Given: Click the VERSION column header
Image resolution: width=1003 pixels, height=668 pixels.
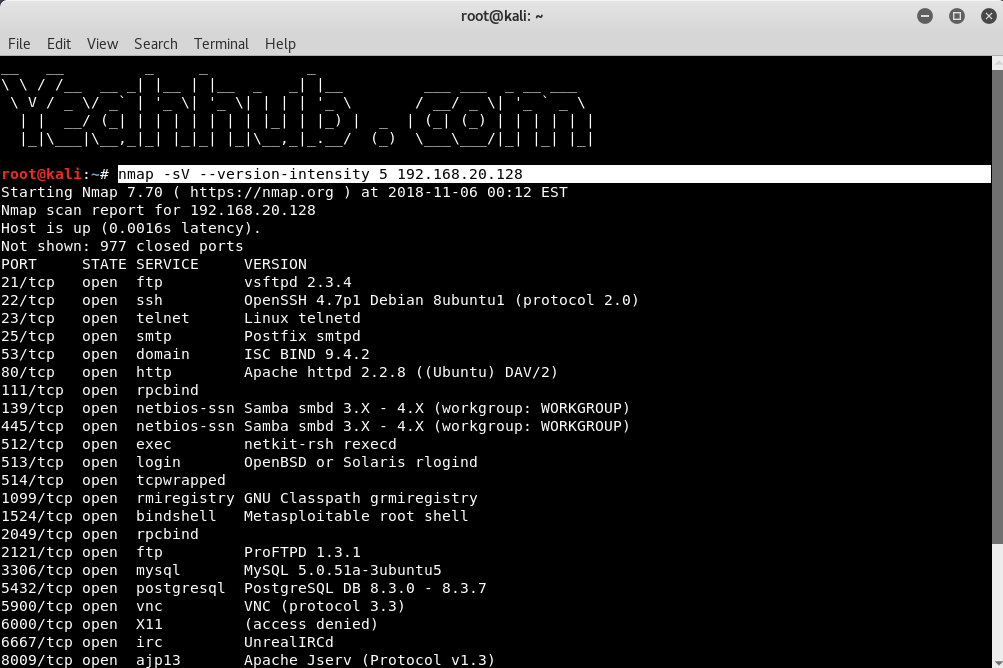Looking at the screenshot, I should pyautogui.click(x=275, y=264).
